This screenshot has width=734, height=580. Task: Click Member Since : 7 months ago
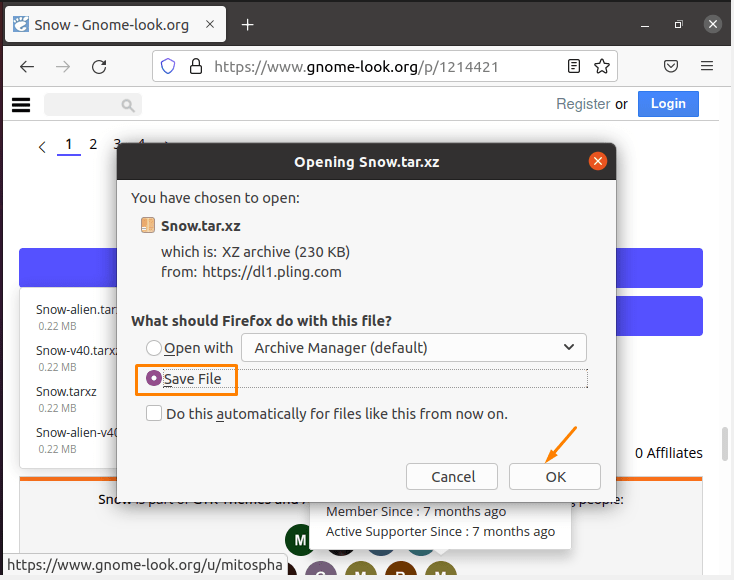tap(416, 512)
